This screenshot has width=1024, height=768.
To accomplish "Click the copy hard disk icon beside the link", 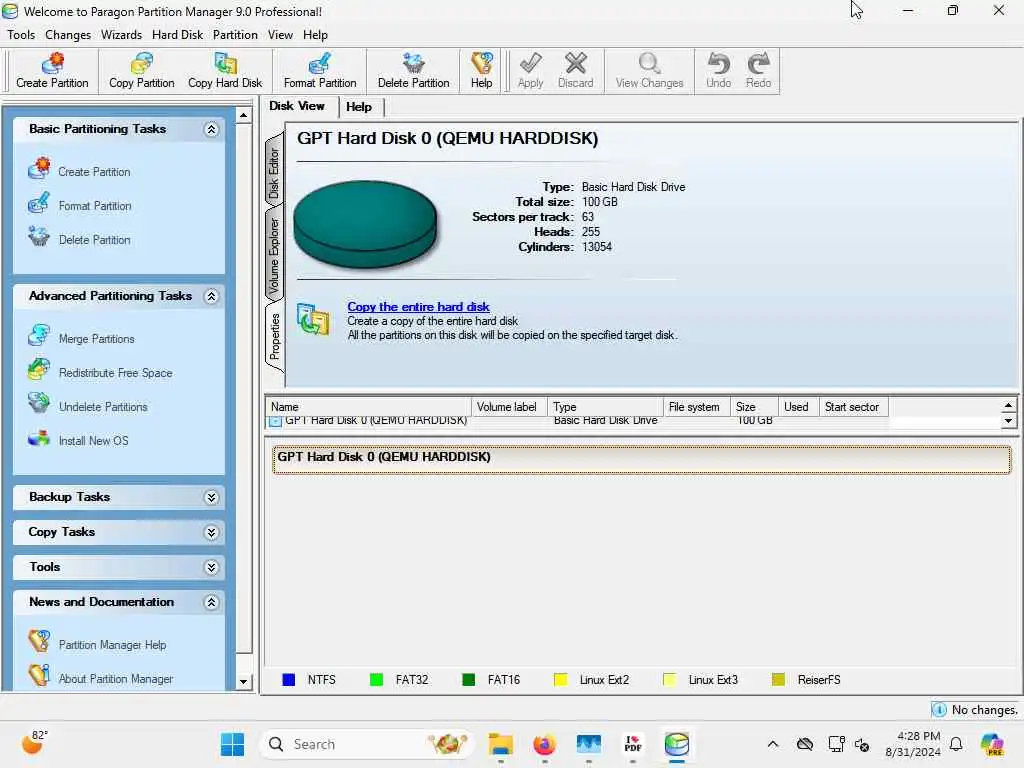I will [x=313, y=319].
